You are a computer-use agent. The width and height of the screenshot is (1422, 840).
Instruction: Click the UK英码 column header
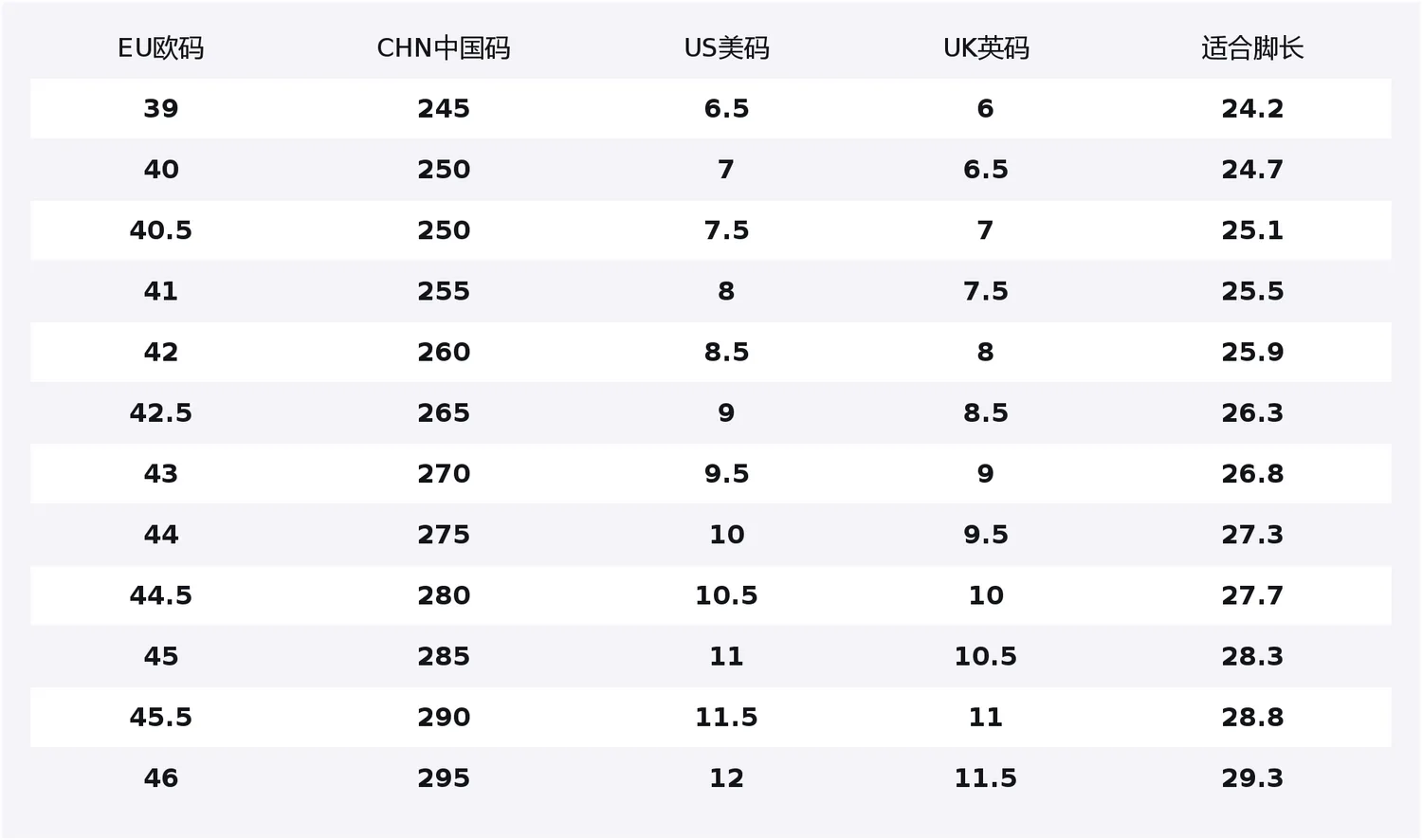coord(986,48)
